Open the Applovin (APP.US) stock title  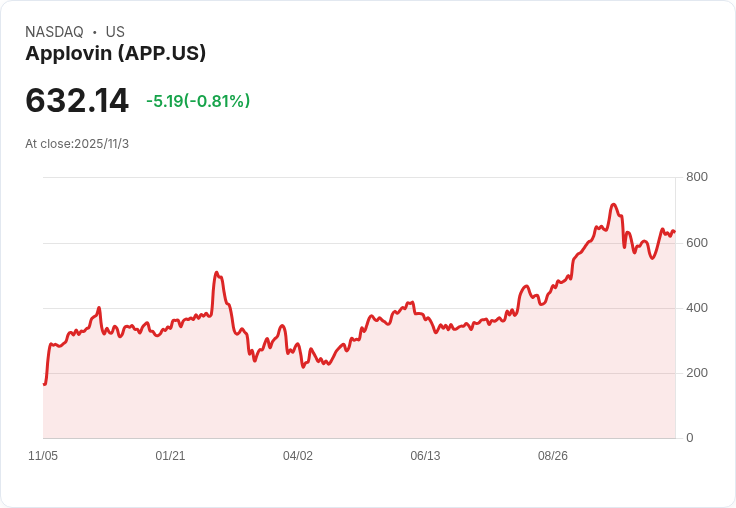click(x=115, y=54)
